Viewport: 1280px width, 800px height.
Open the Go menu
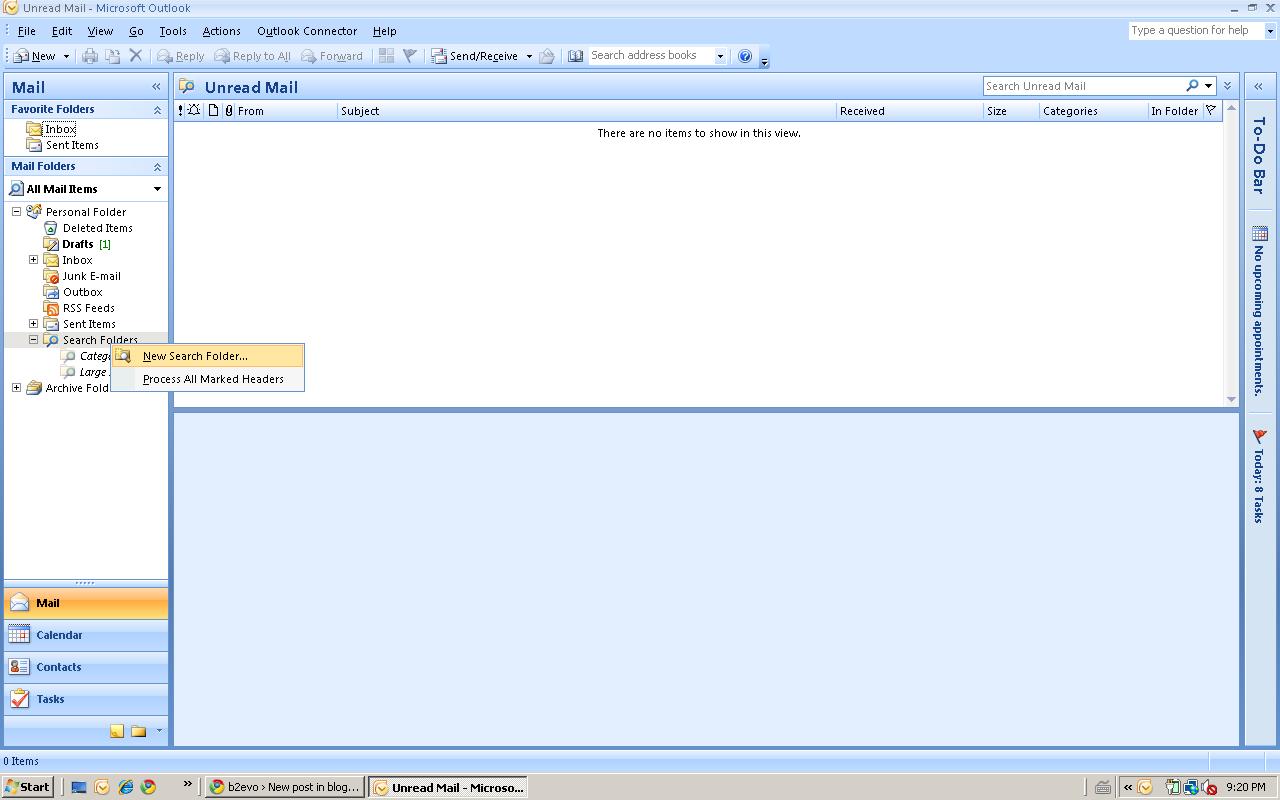(136, 31)
